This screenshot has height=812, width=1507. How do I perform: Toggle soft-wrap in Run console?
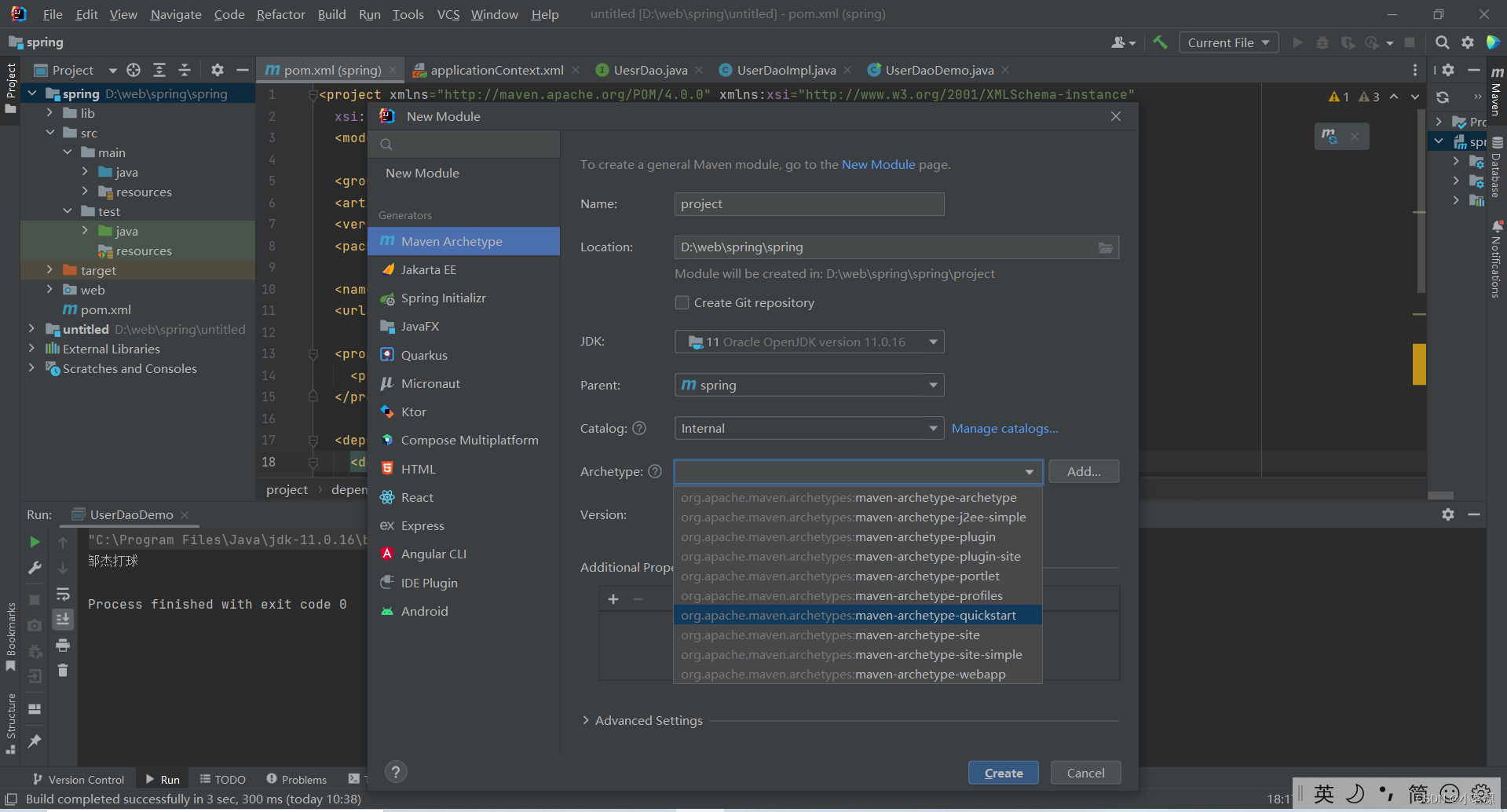point(63,594)
